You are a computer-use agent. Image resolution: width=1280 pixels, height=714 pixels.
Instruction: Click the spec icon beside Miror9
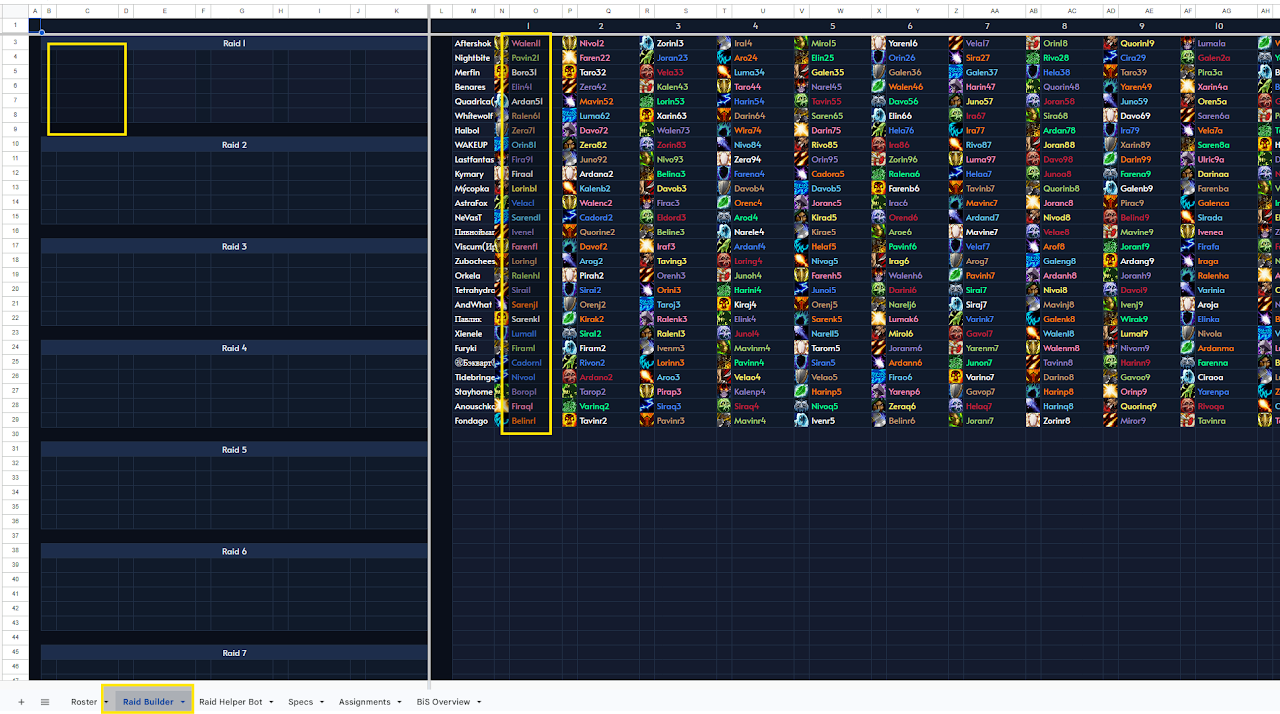[1110, 421]
